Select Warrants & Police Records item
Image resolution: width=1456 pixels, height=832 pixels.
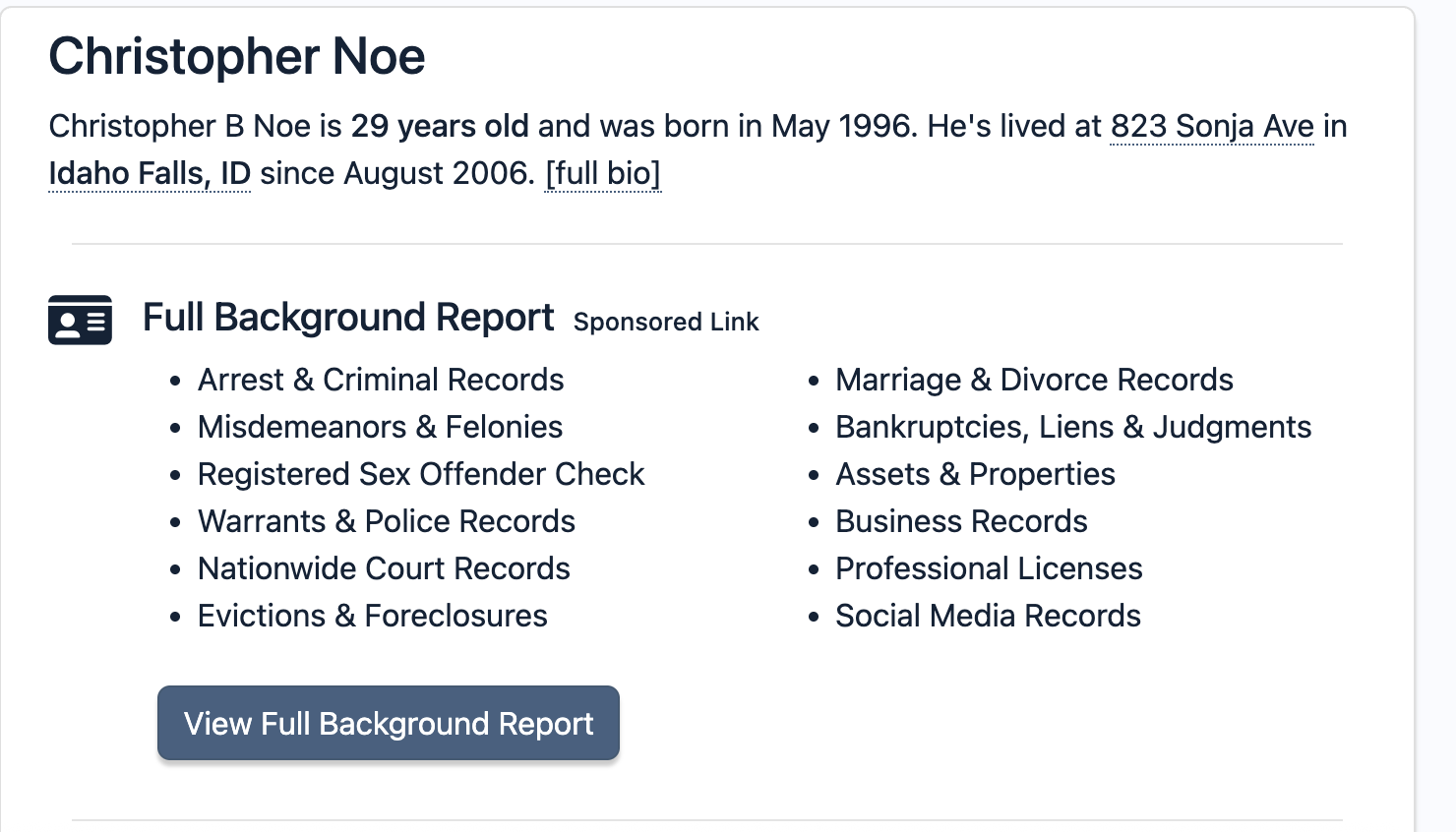[x=387, y=522]
